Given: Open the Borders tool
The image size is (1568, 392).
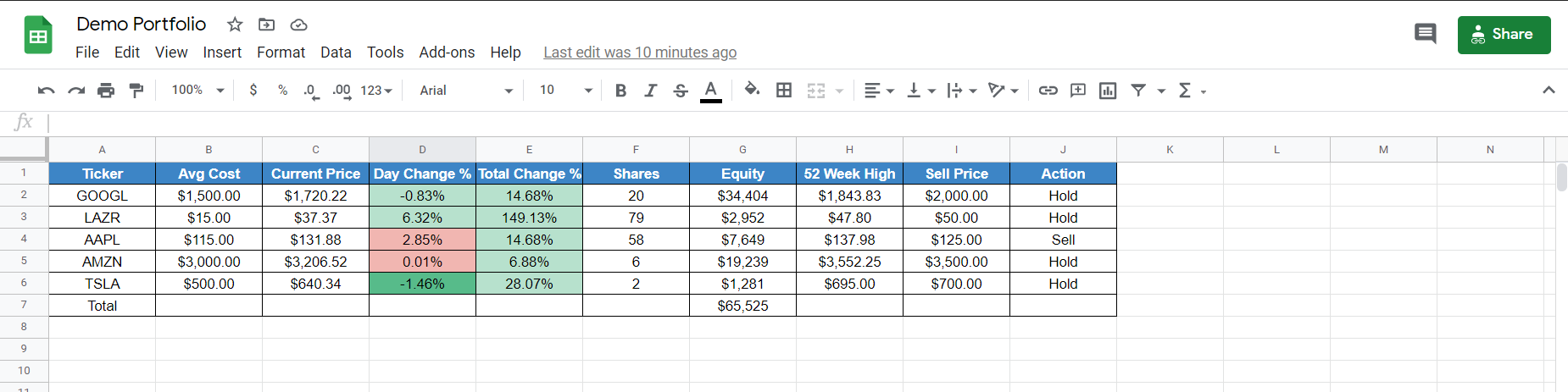Looking at the screenshot, I should click(784, 91).
